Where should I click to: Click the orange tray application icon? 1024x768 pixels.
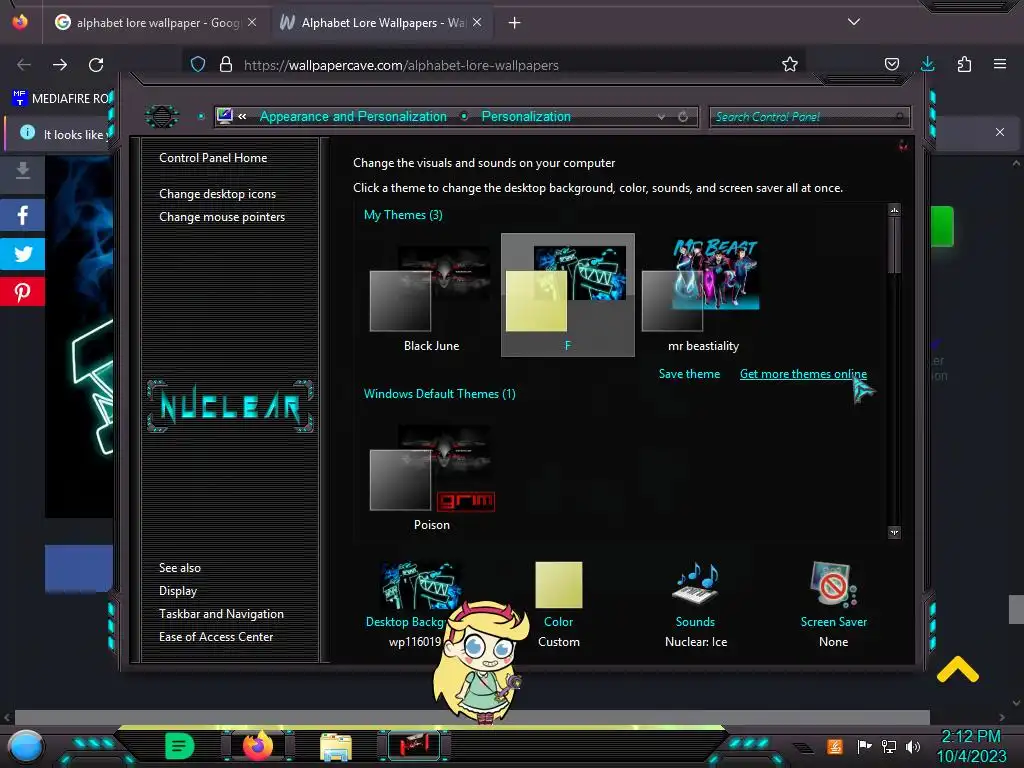pyautogui.click(x=834, y=746)
